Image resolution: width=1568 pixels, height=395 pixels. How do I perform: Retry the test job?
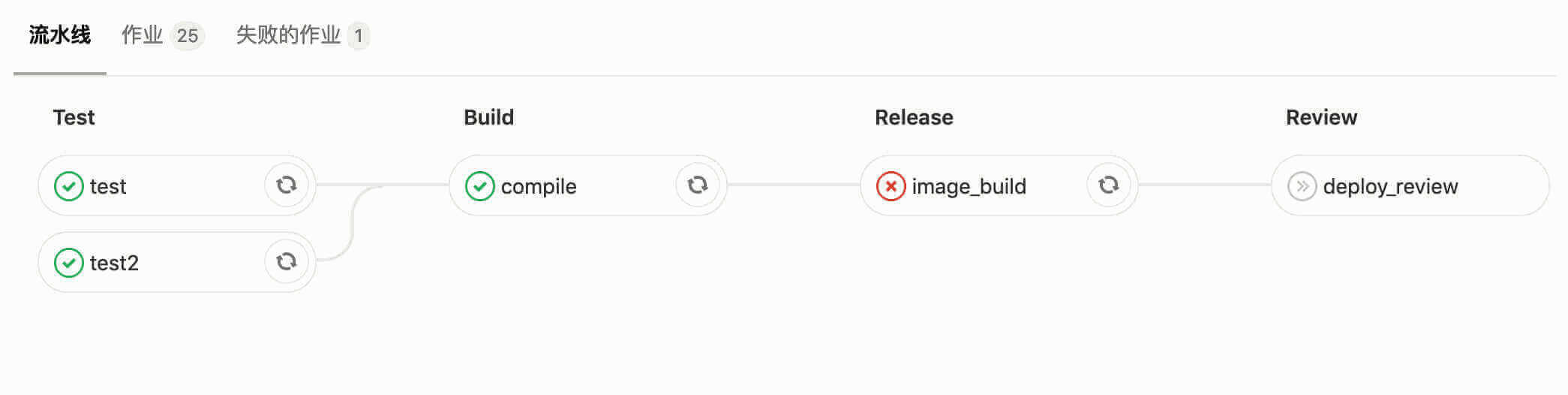[x=286, y=185]
